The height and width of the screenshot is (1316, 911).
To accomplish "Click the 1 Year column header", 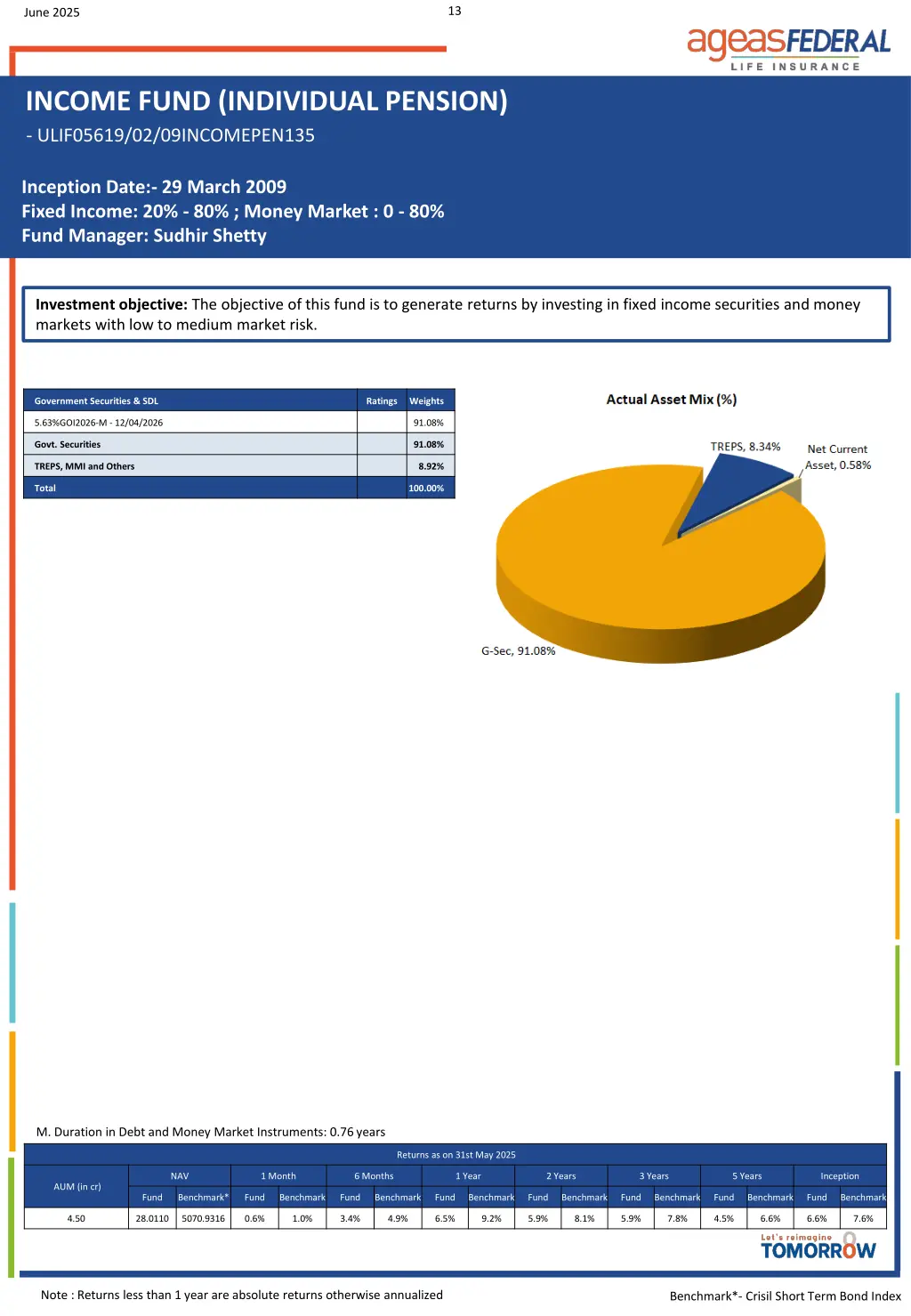I will click(468, 1176).
